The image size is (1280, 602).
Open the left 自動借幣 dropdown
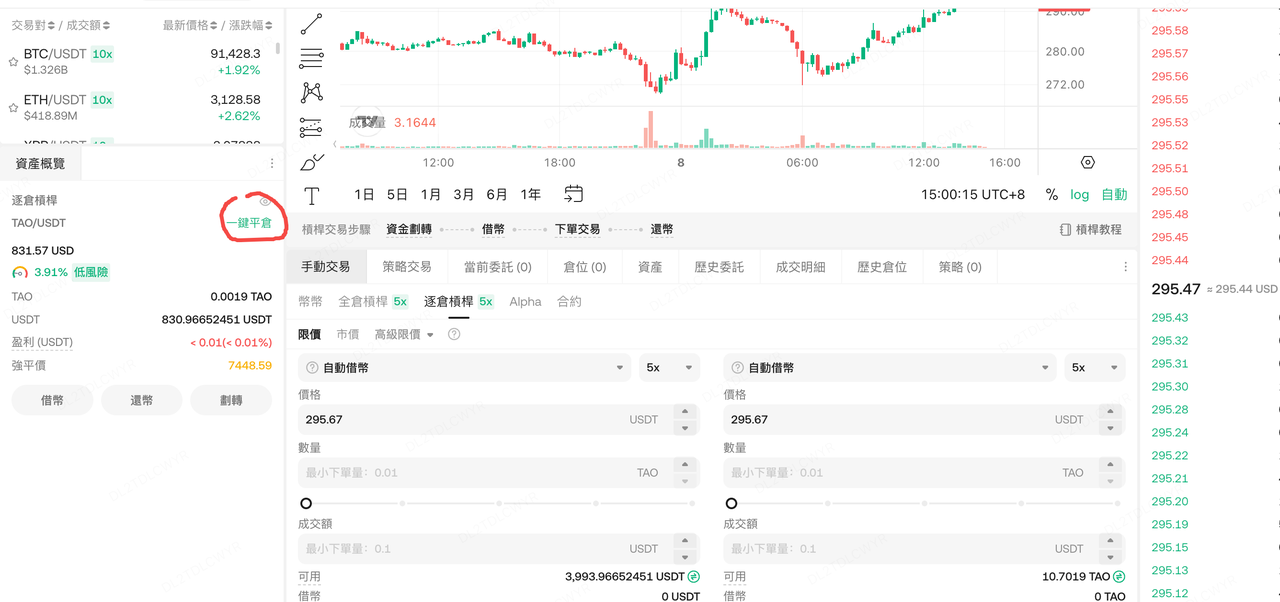tap(464, 368)
